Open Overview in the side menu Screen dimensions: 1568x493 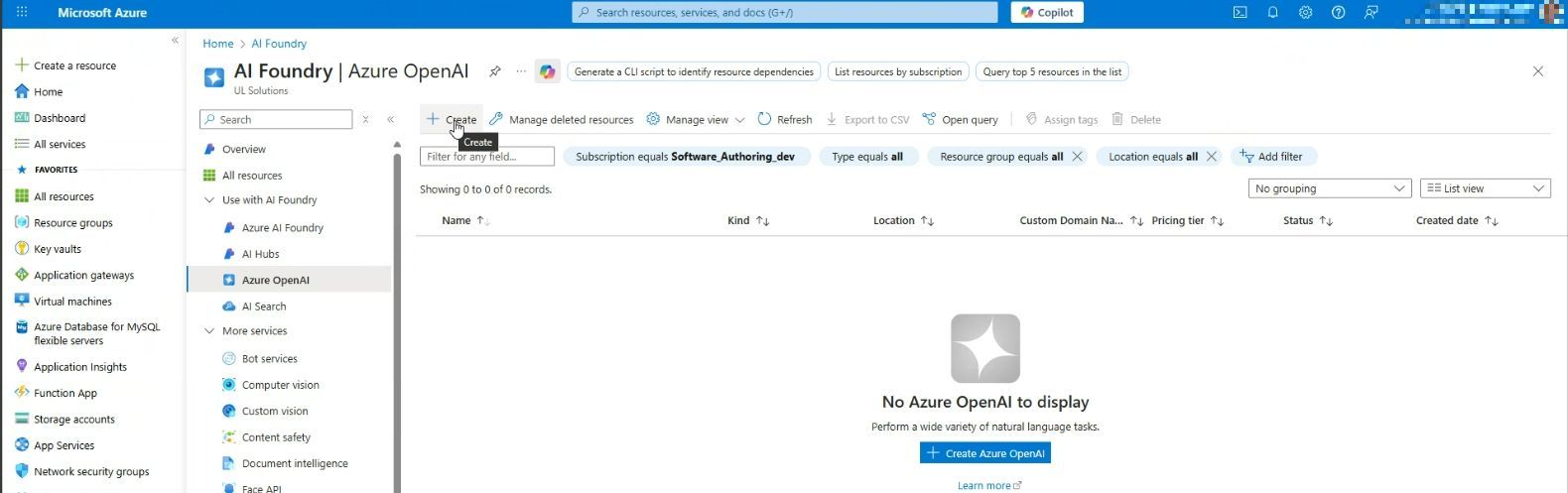[x=244, y=150]
